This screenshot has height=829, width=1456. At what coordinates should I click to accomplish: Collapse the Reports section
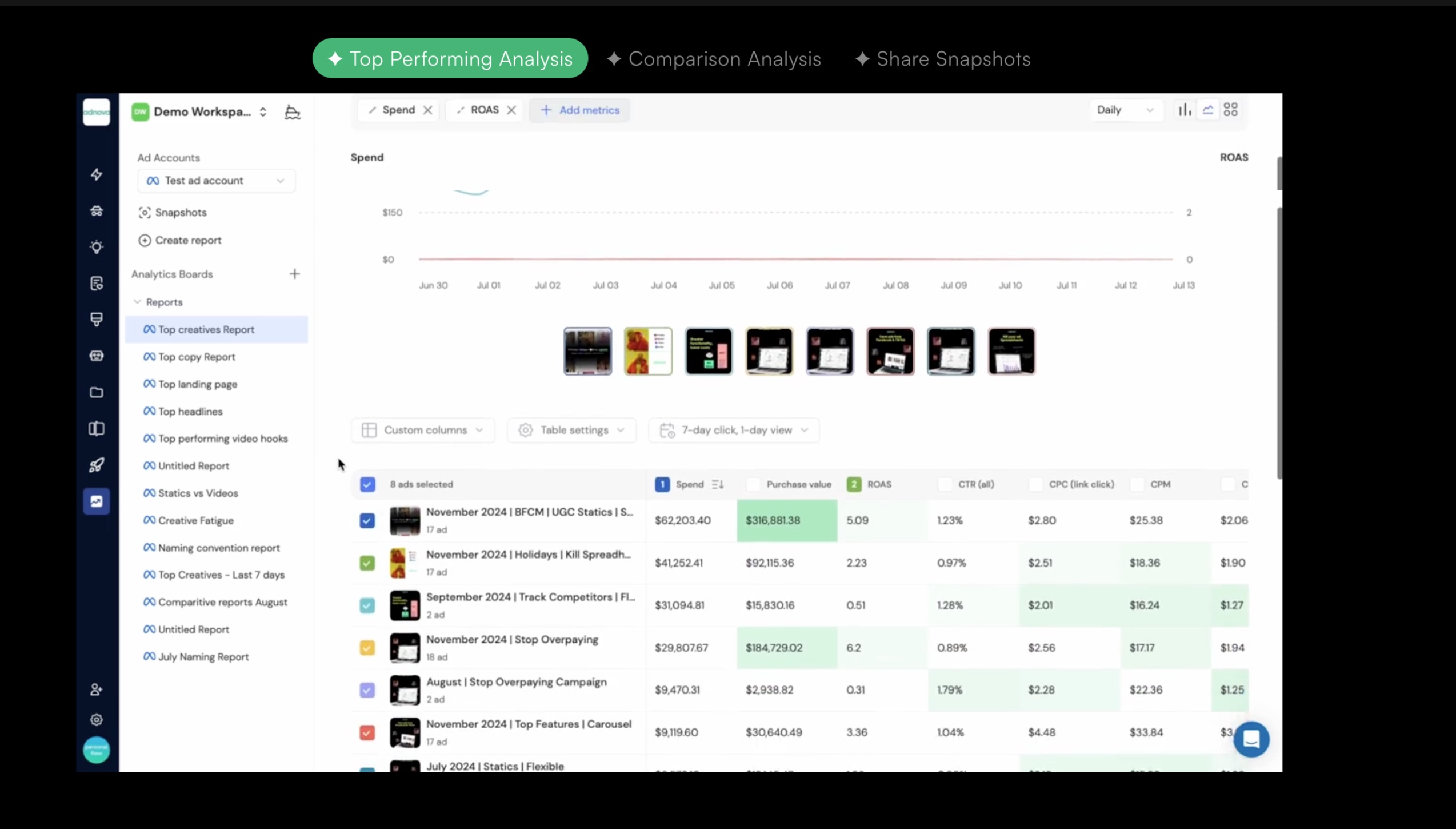[137, 302]
